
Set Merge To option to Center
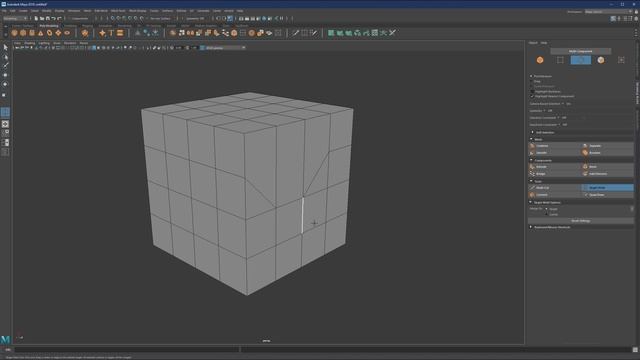pyautogui.click(x=547, y=214)
